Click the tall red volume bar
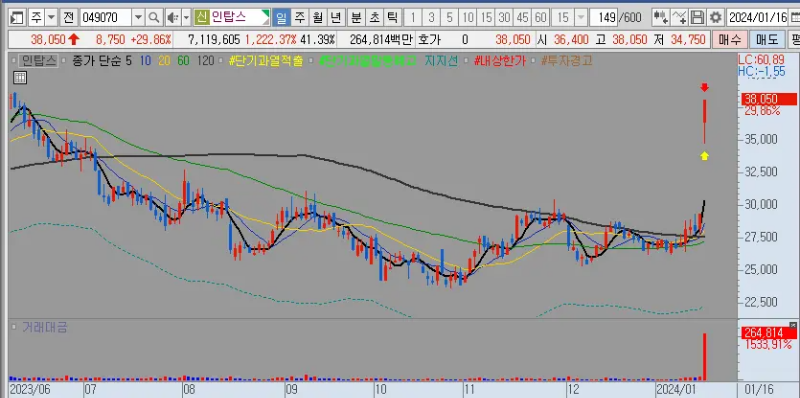This screenshot has width=800, height=398. (705, 356)
